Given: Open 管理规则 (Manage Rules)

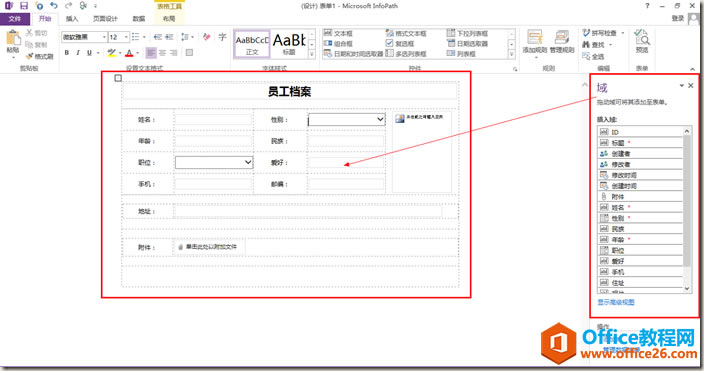Looking at the screenshot, I should [562, 42].
